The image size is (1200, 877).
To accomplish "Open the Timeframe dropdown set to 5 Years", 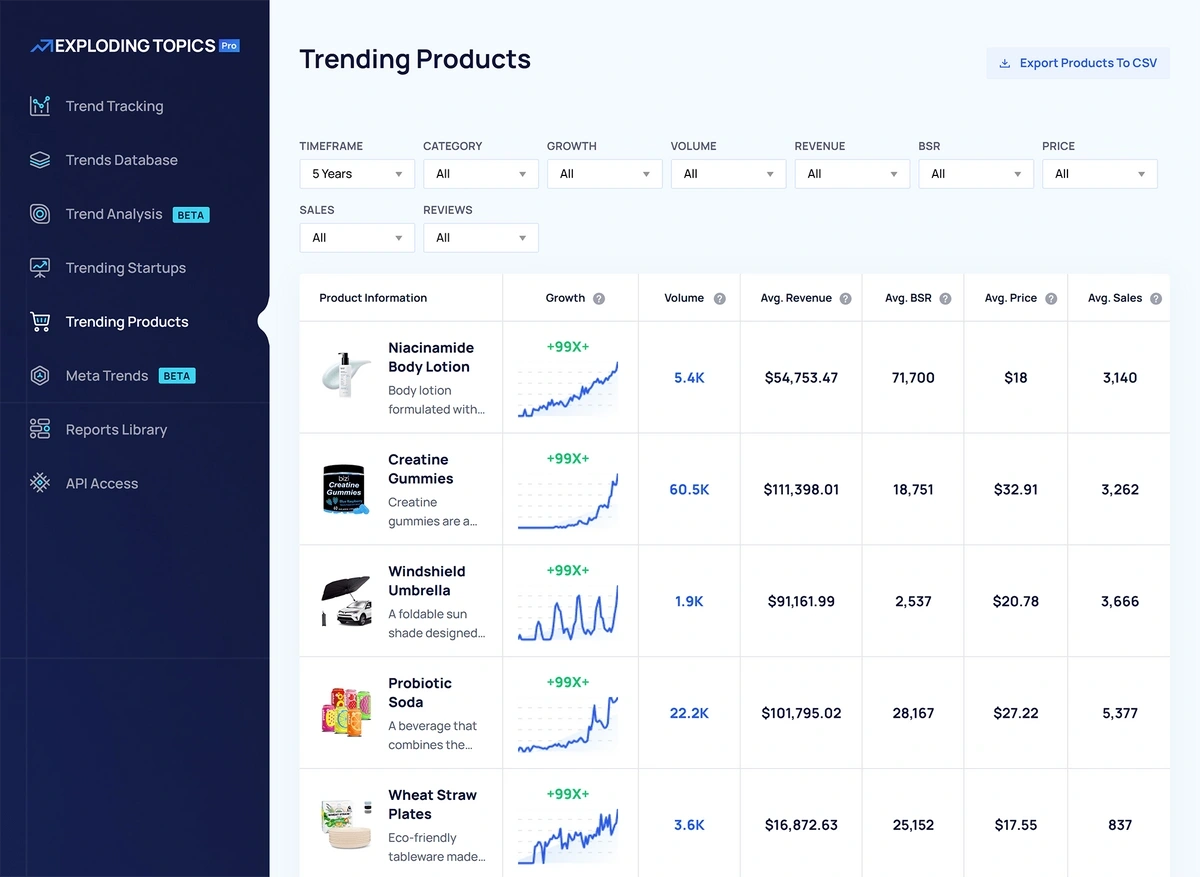I will pyautogui.click(x=357, y=174).
